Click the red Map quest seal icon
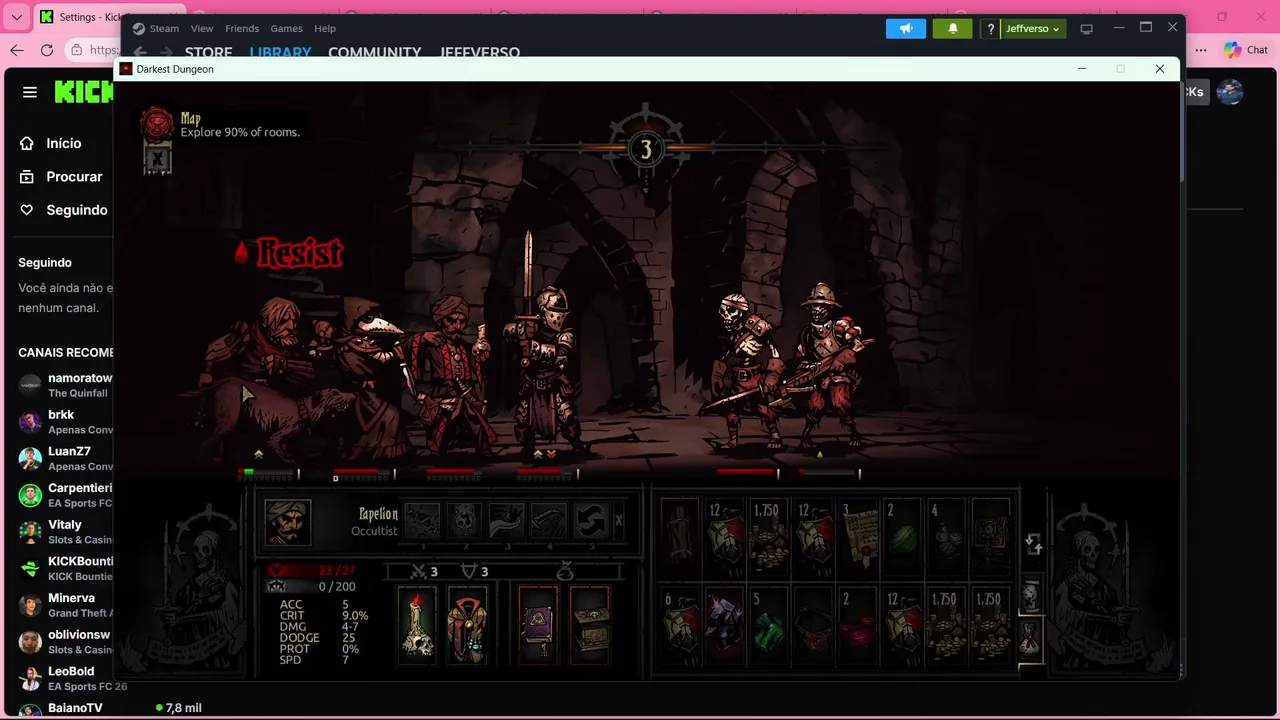The height and width of the screenshot is (720, 1280). coord(156,123)
